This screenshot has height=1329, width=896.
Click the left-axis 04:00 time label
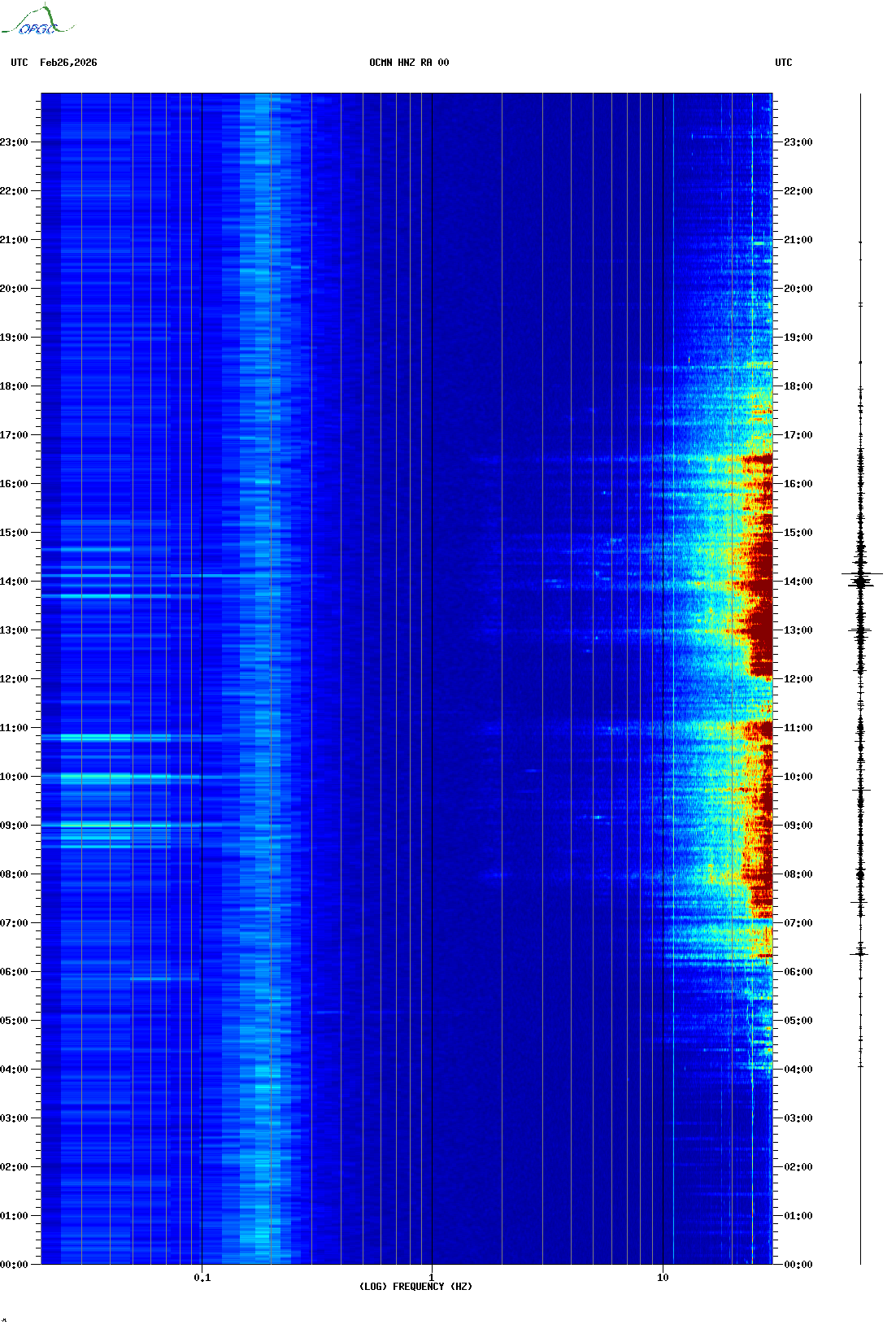point(14,1070)
